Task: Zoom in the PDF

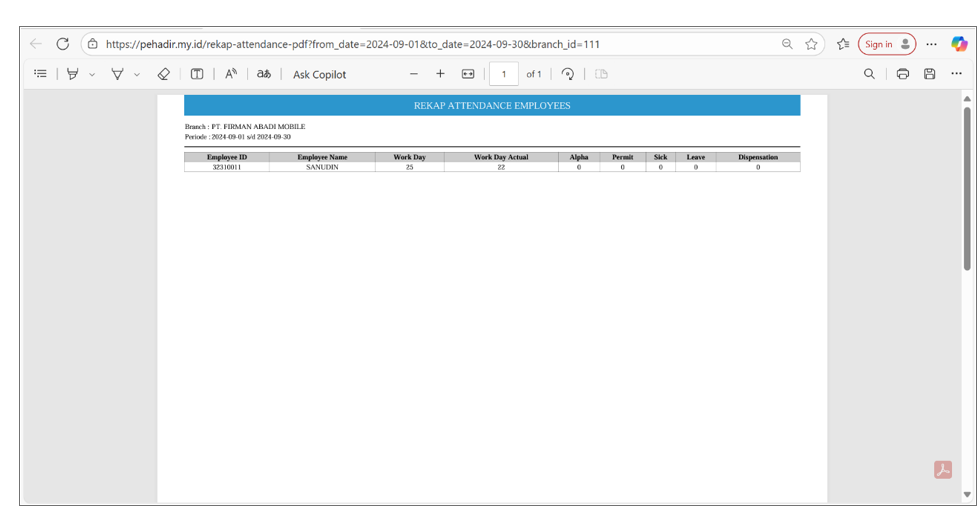Action: (441, 74)
